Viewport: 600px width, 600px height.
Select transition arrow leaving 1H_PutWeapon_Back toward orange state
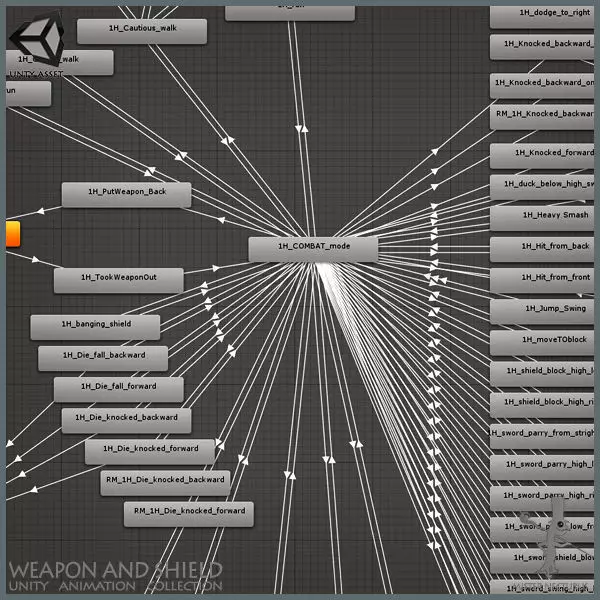(x=40, y=211)
